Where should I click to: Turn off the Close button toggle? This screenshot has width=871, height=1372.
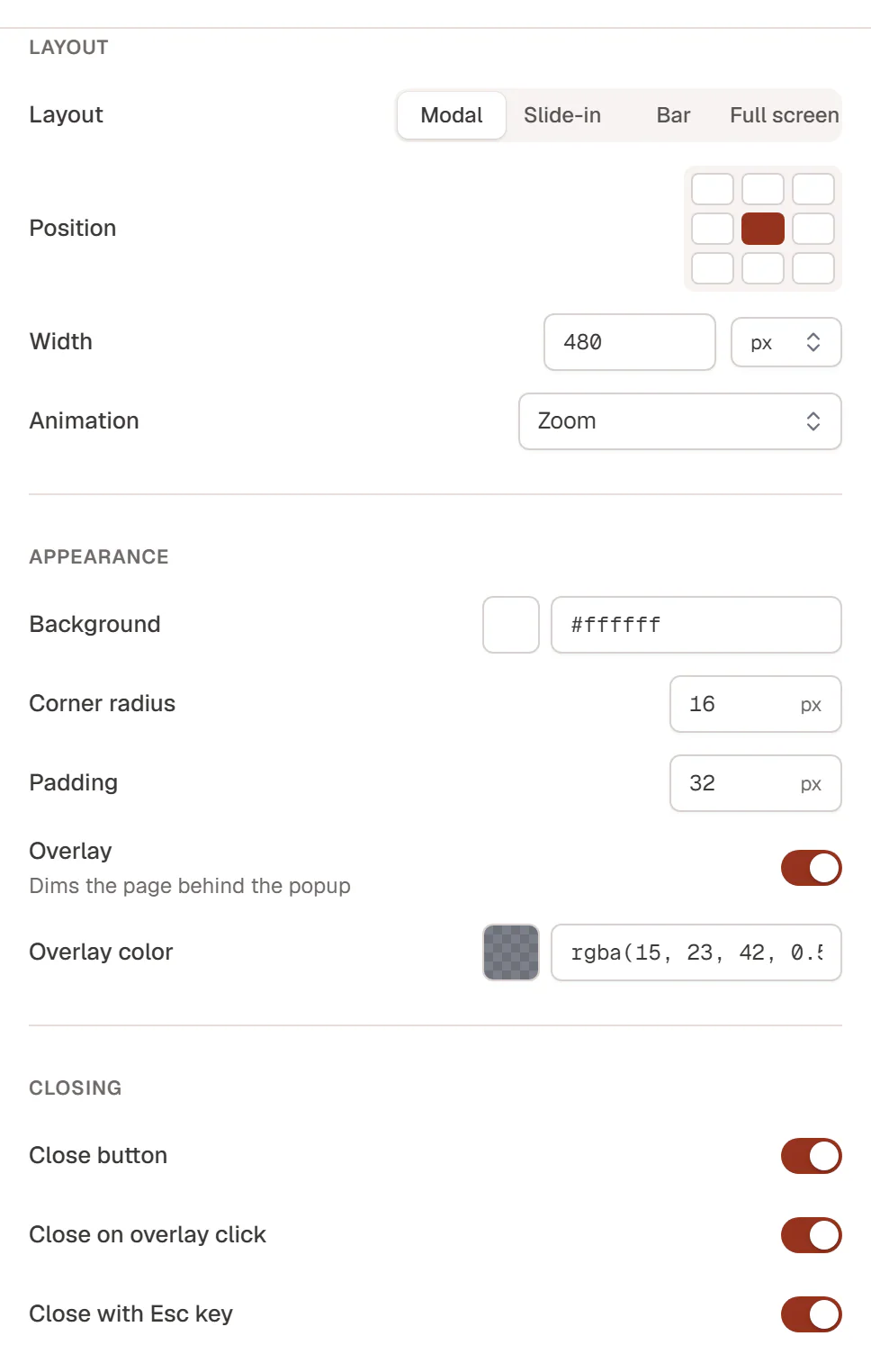point(812,1156)
